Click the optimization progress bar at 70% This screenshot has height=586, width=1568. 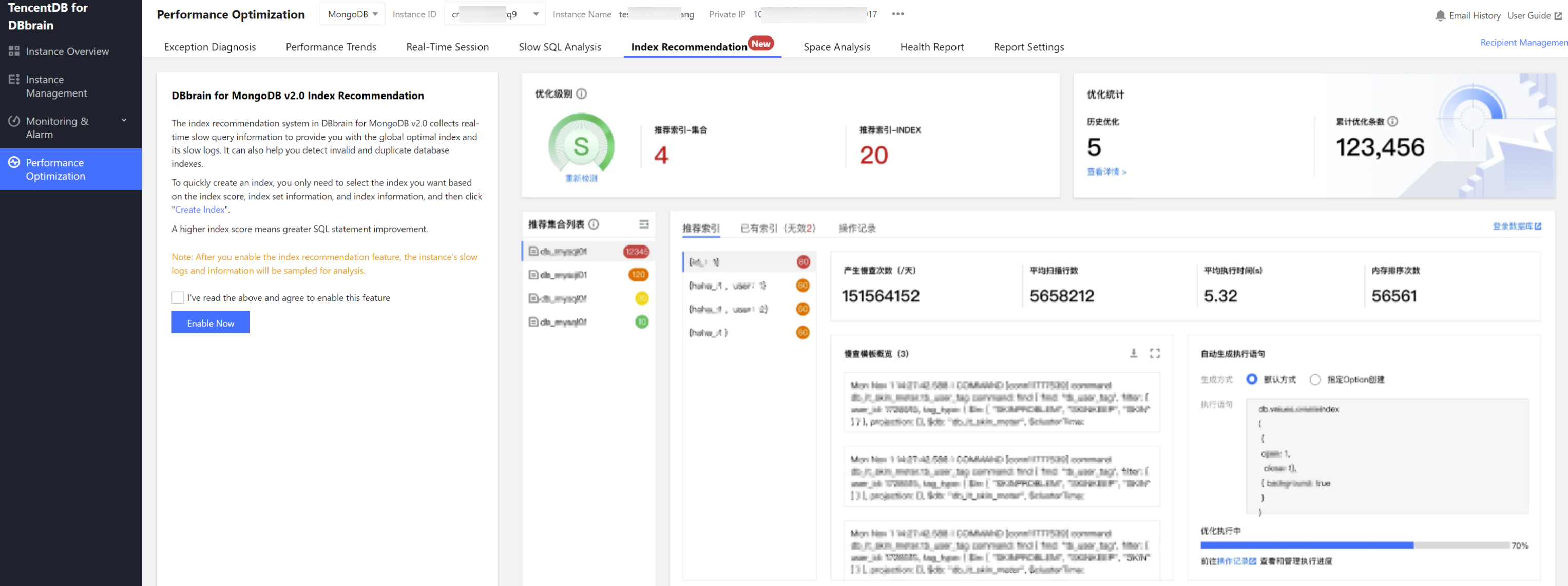coord(1354,545)
